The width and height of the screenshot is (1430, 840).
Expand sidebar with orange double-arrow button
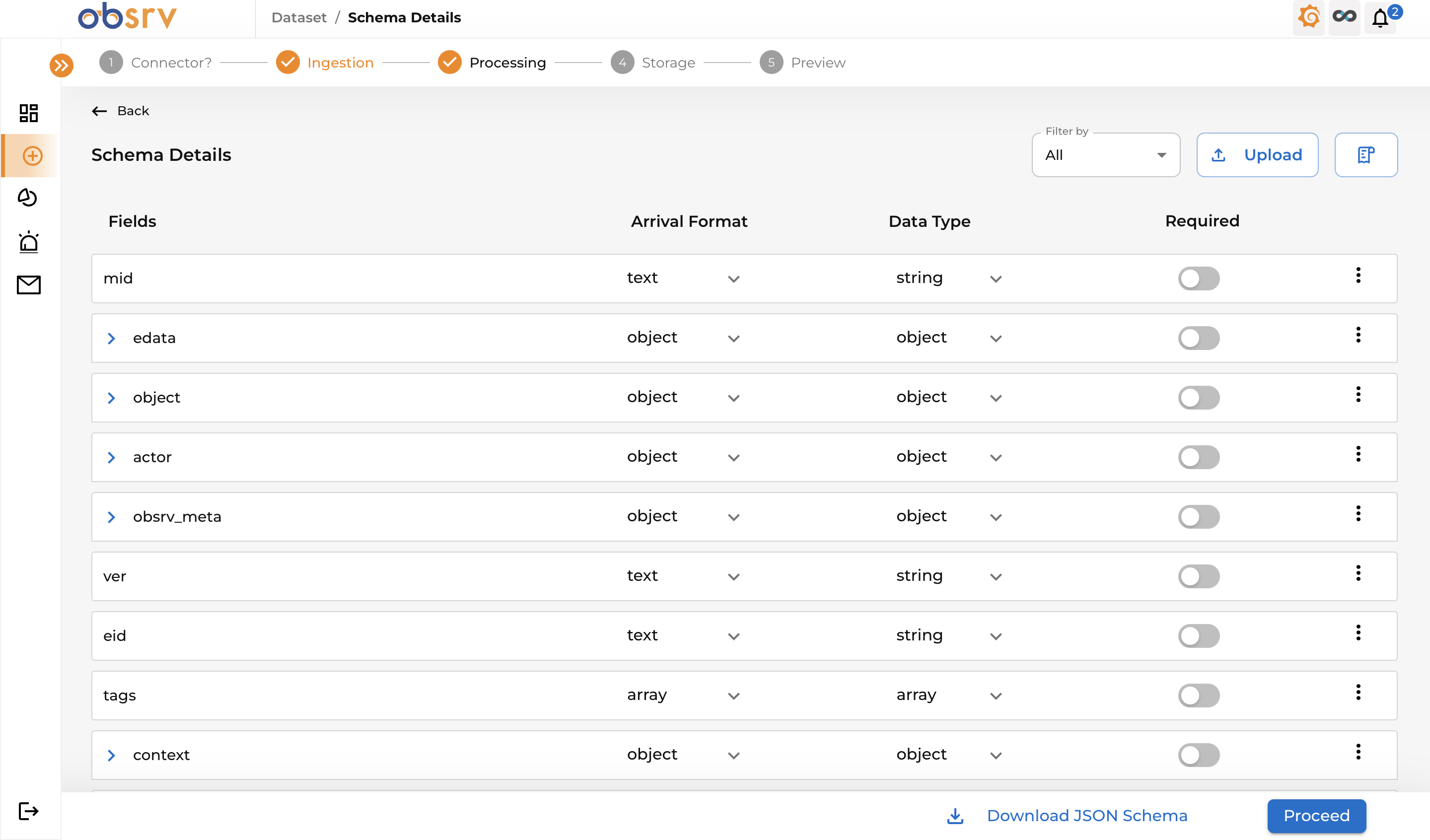tap(61, 65)
